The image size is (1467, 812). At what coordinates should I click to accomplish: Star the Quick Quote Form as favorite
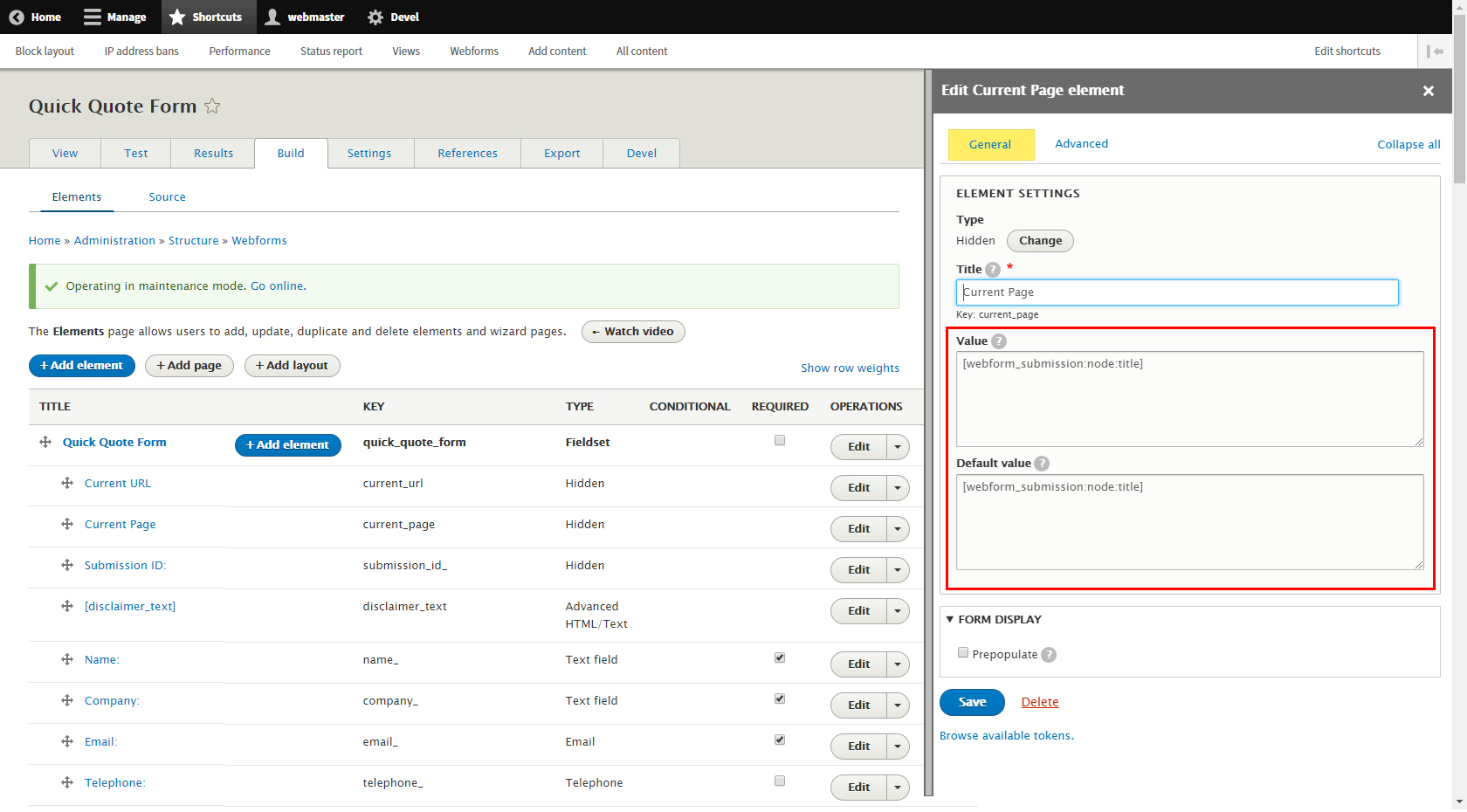(x=212, y=106)
